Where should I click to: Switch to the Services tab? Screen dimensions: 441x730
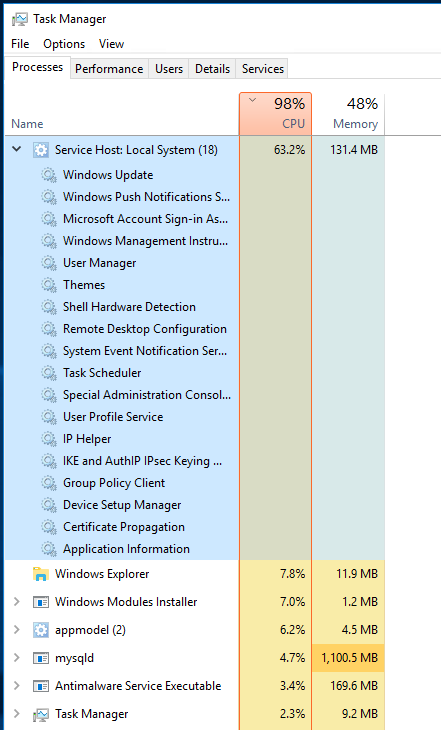click(x=263, y=69)
